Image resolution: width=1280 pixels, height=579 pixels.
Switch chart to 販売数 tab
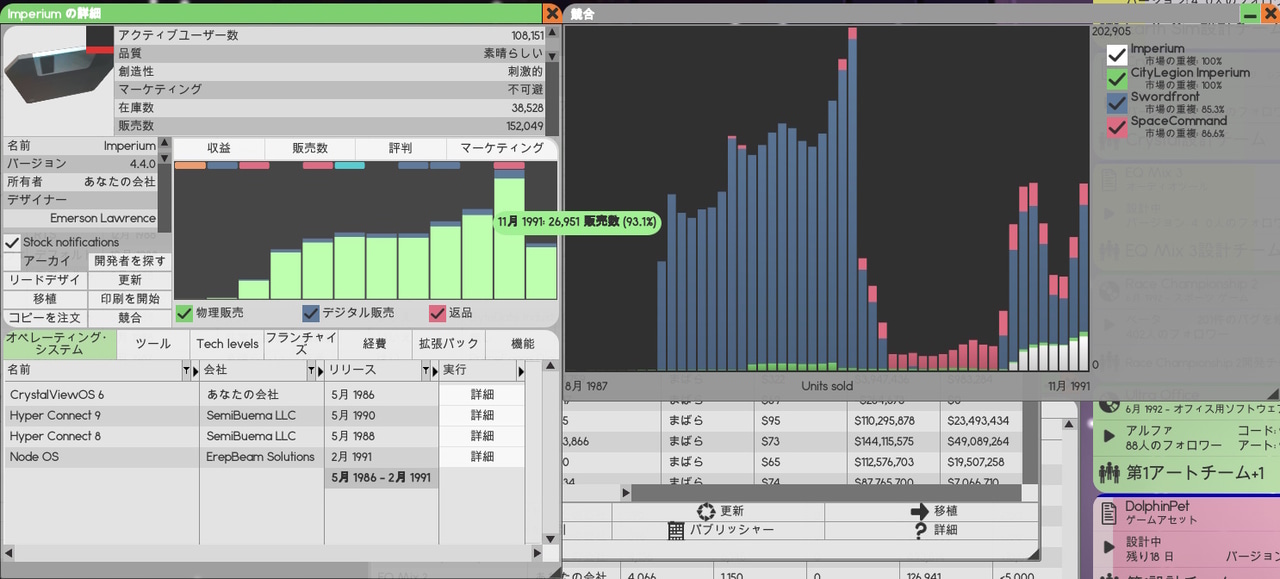[x=310, y=148]
